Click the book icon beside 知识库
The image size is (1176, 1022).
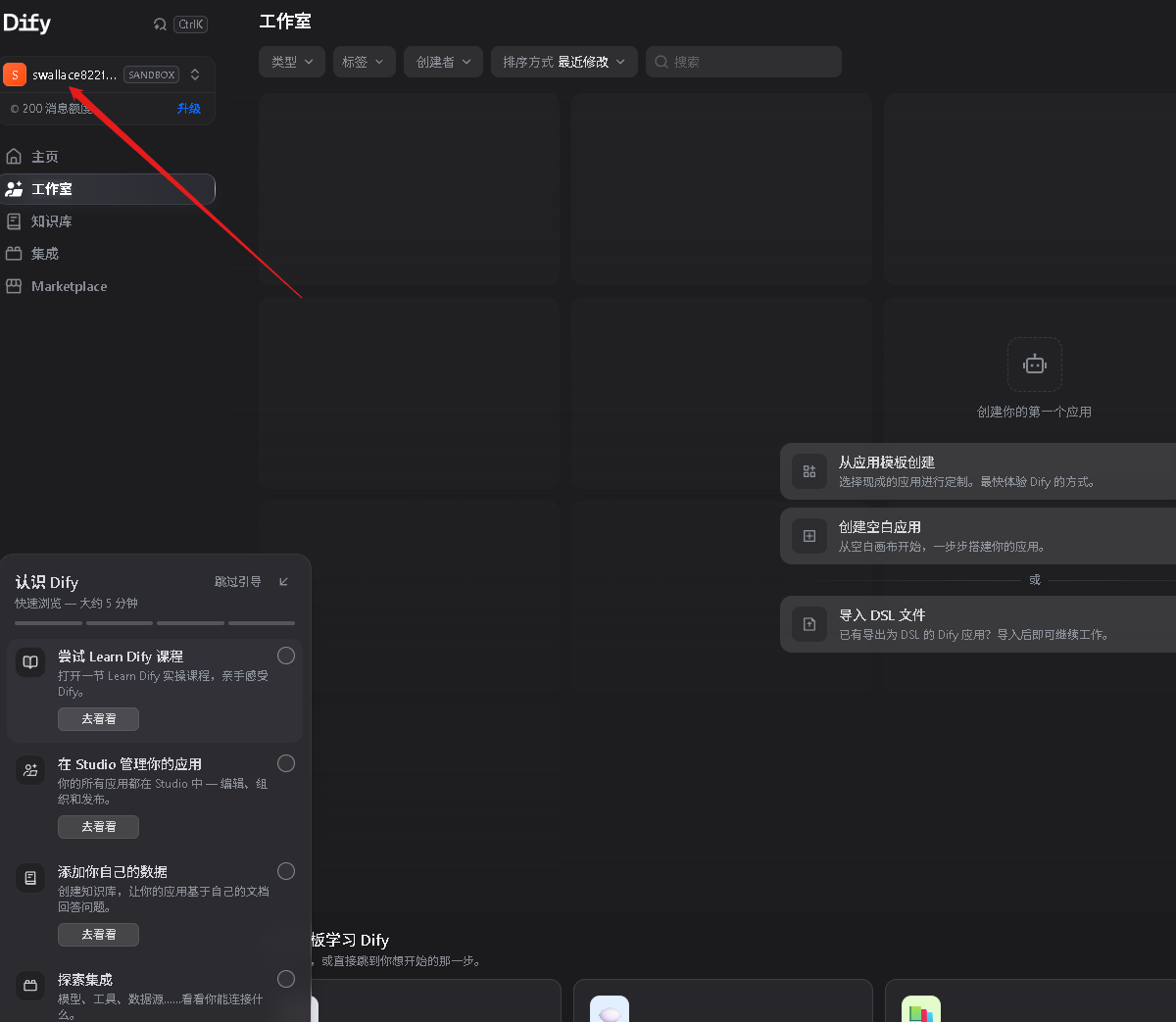click(14, 221)
